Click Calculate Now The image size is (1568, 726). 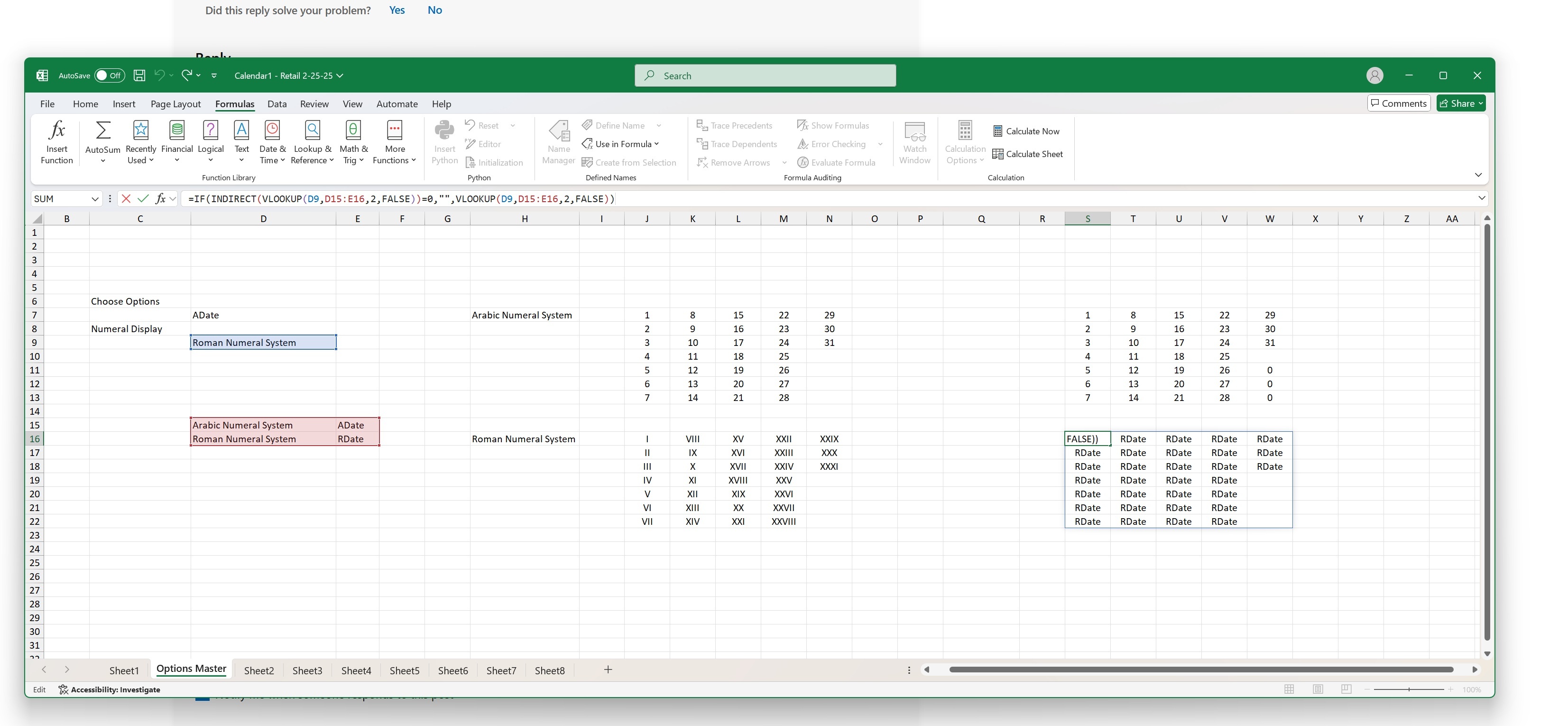coord(1026,131)
